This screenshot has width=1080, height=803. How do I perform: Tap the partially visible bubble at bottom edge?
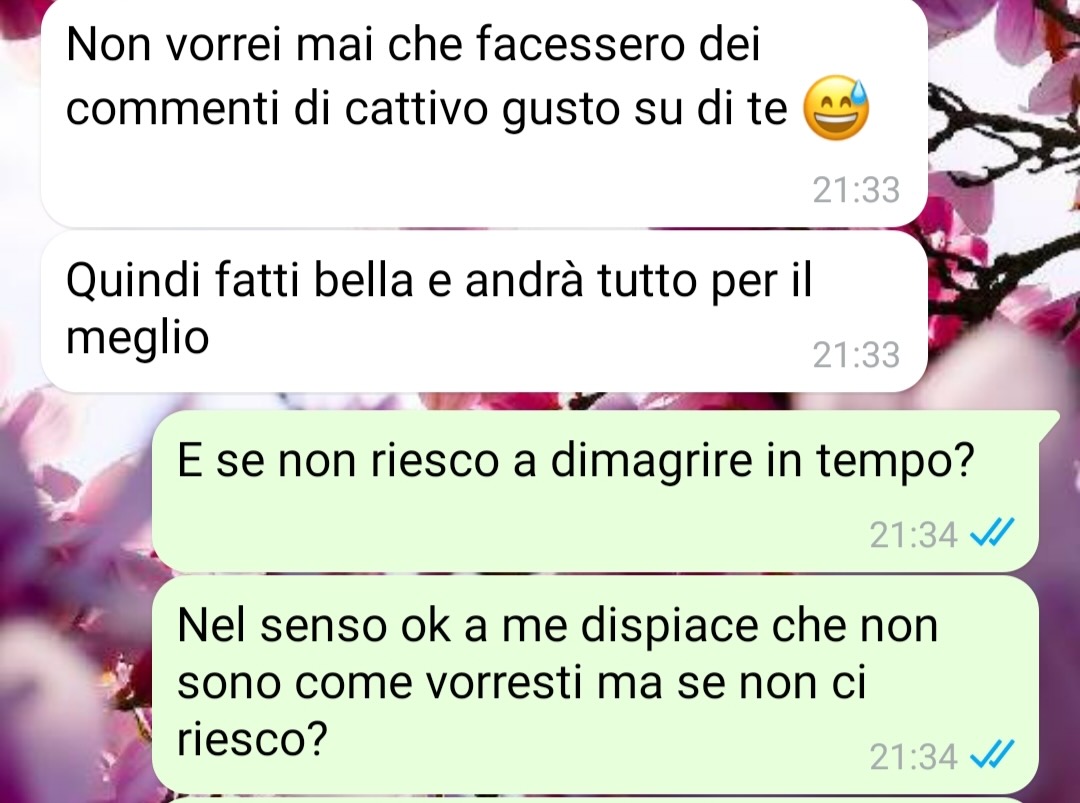[x=595, y=800]
